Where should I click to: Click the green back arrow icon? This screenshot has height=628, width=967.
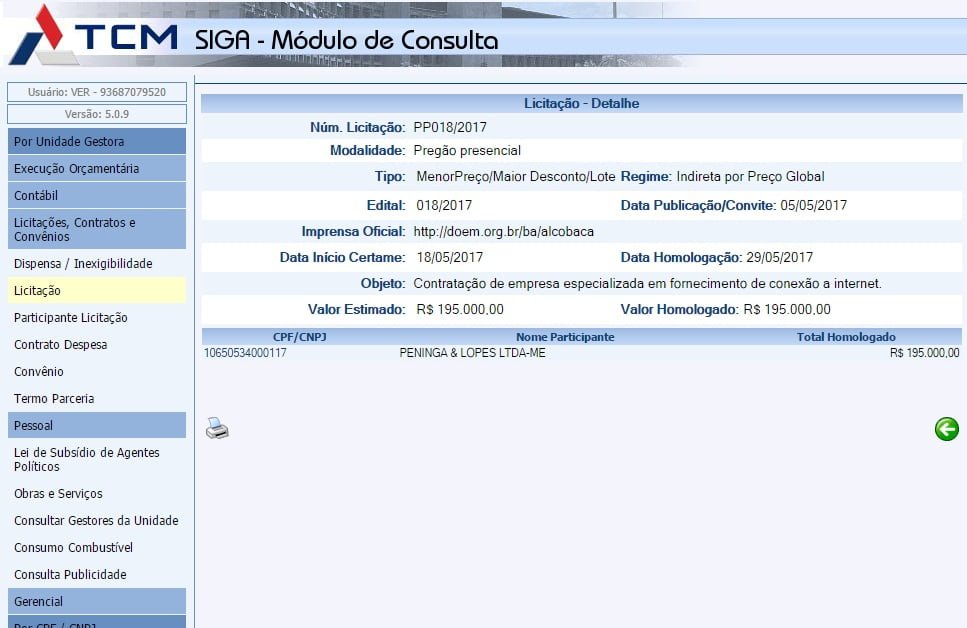946,429
